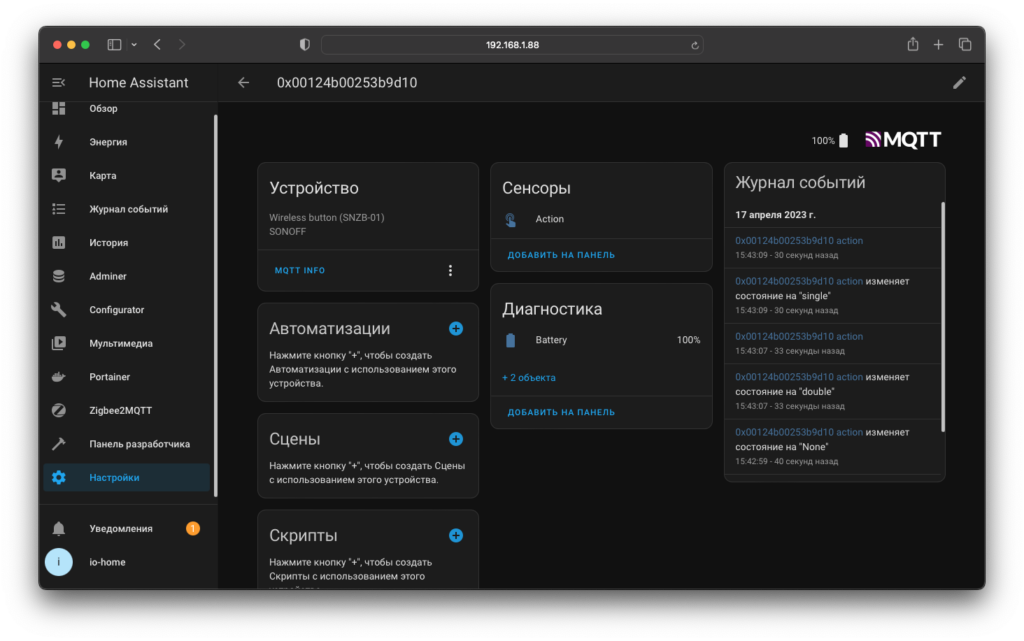
Task: Click the MQTT INFO button
Action: [300, 270]
